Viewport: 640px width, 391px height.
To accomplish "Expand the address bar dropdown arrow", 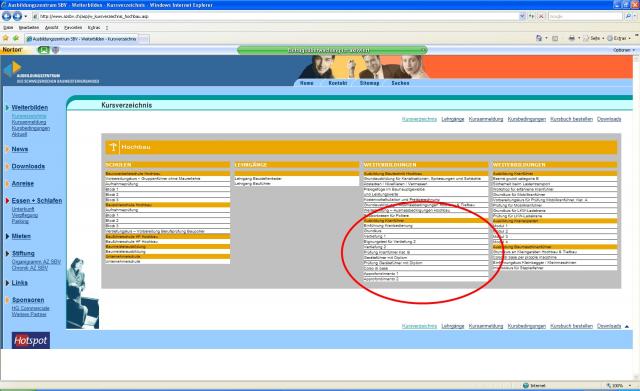I will (522, 16).
